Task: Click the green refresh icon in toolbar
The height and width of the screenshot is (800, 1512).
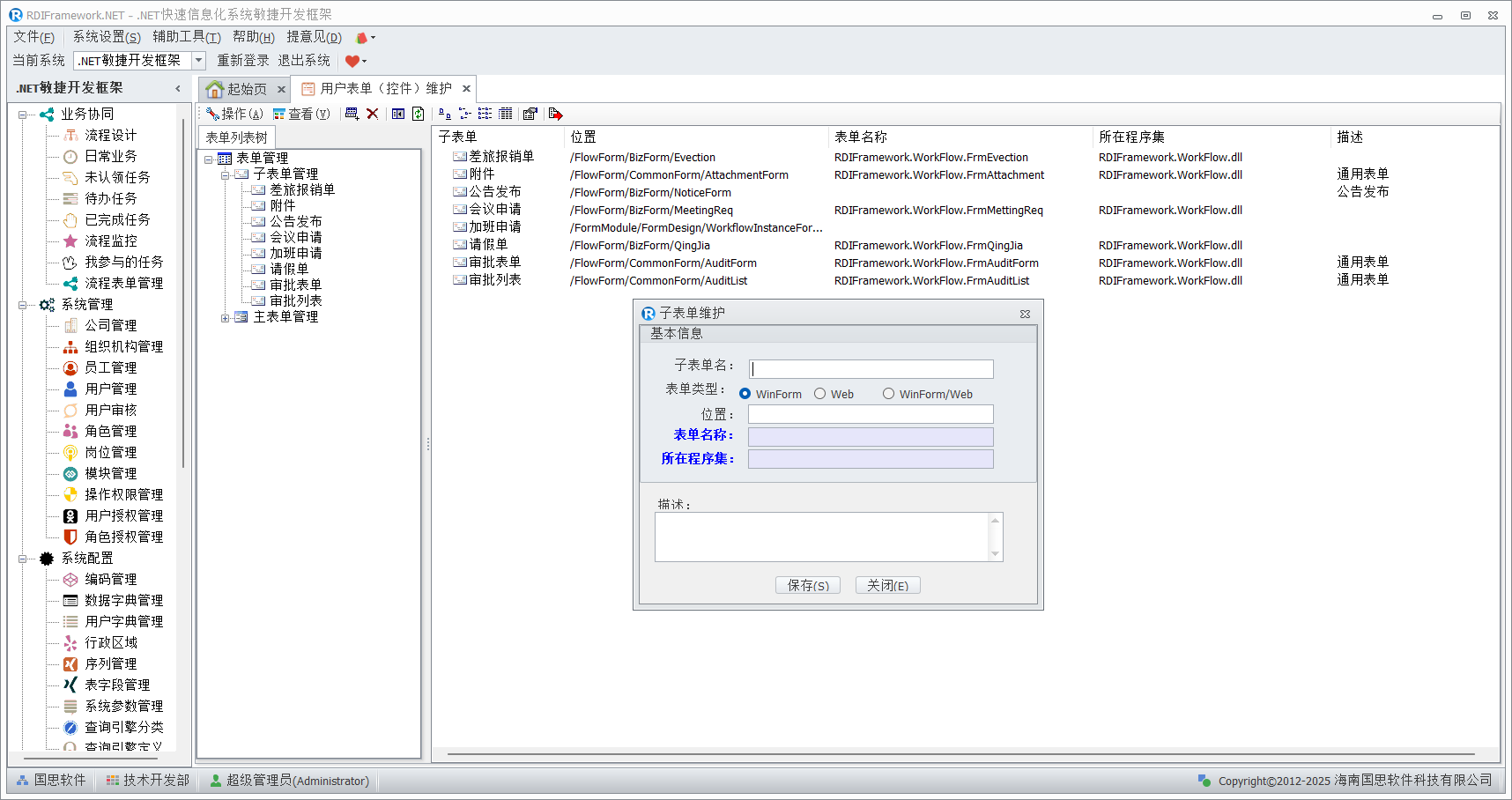Action: coord(419,114)
